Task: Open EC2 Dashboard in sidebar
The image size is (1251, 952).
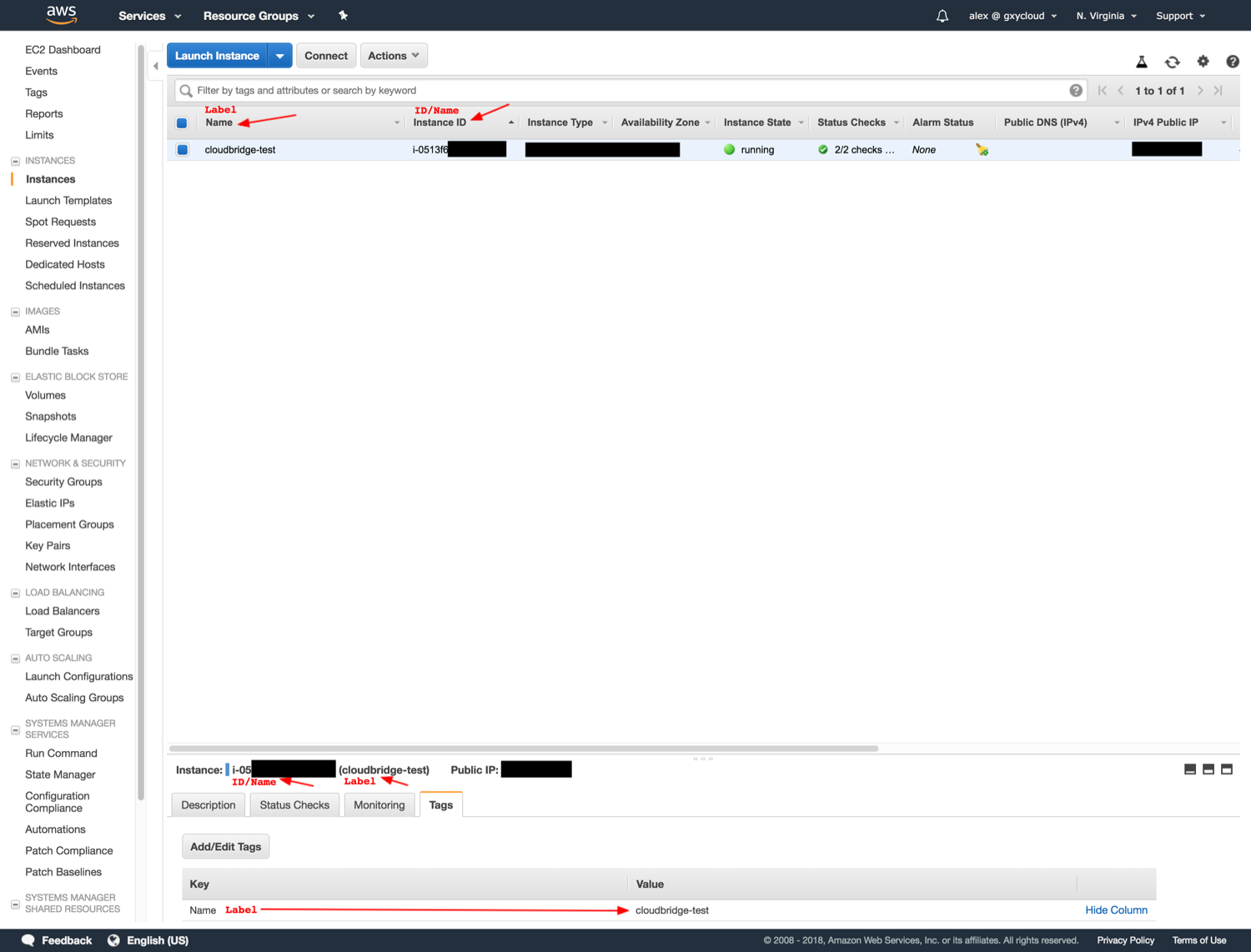Action: [x=63, y=50]
